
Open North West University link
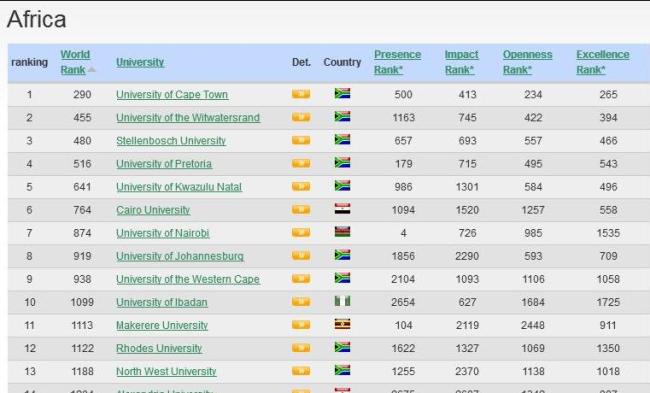click(166, 371)
